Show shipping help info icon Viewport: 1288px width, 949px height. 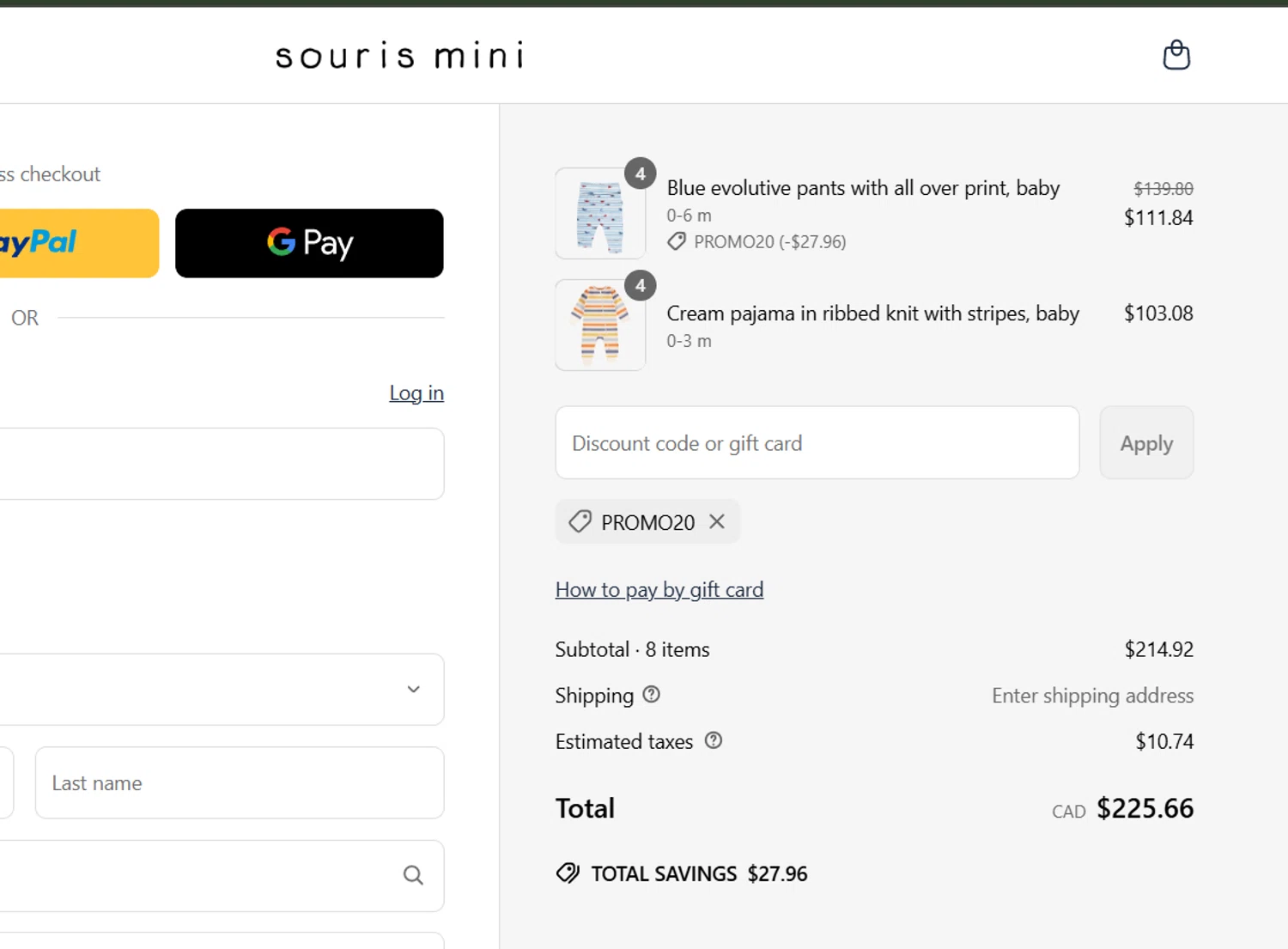tap(652, 694)
